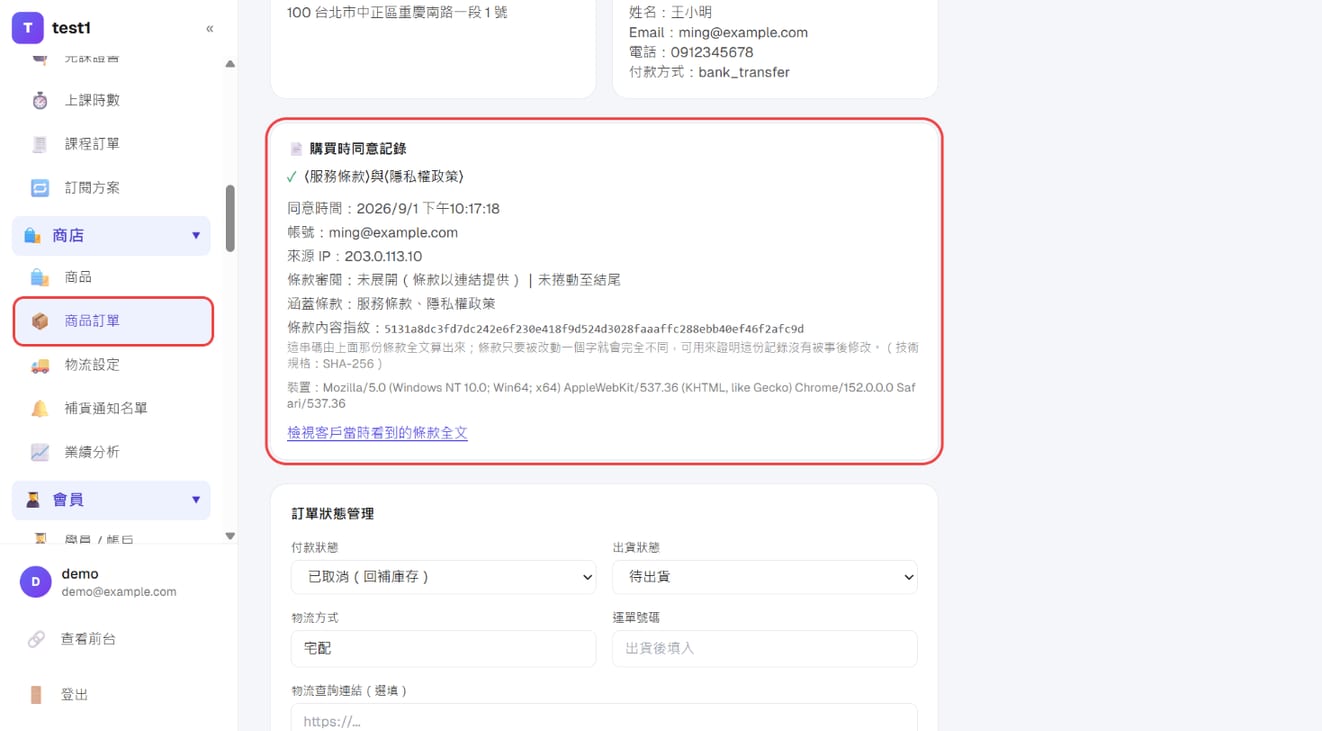Click the stopwatch icon beside 上課時數
This screenshot has height=731, width=1322.
[x=40, y=100]
